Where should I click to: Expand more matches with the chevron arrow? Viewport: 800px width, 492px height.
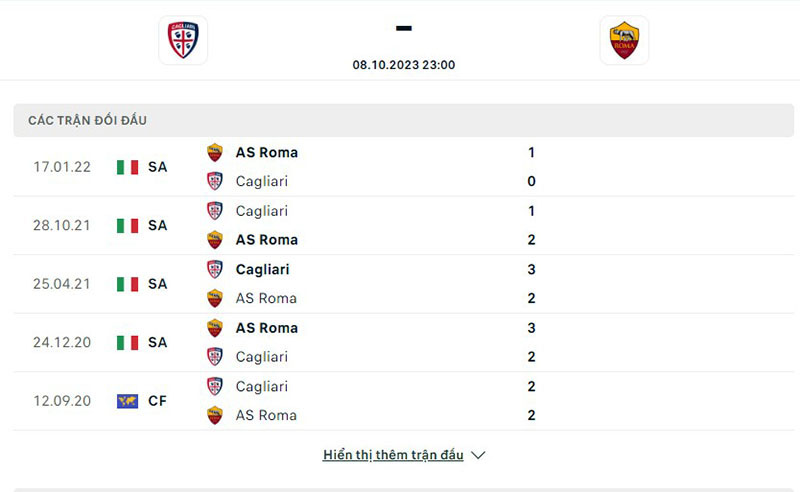coord(478,455)
